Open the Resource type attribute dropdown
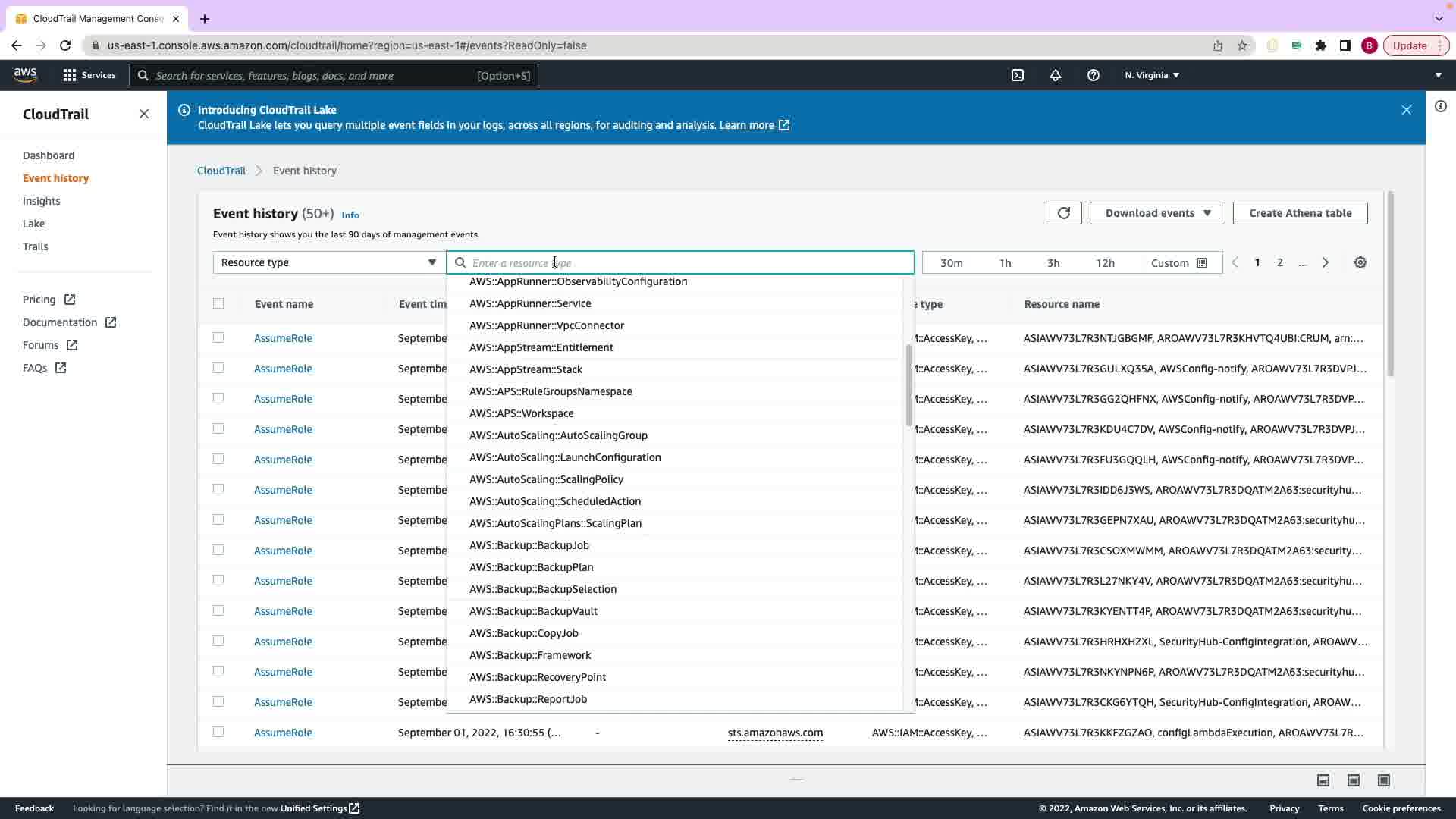Screen dimensions: 1456x819 (x=328, y=262)
